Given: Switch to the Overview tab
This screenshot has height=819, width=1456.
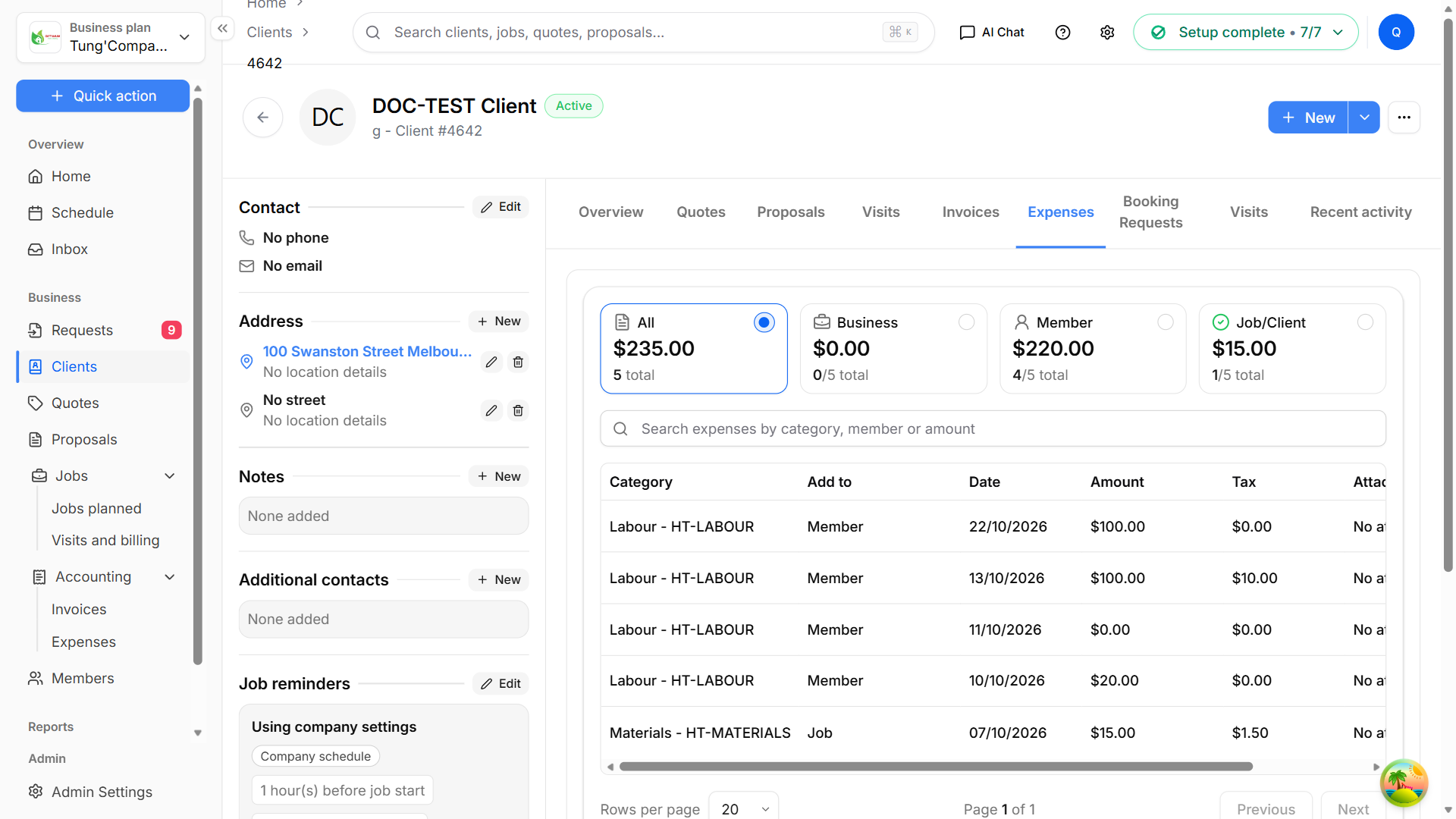Looking at the screenshot, I should 610,212.
